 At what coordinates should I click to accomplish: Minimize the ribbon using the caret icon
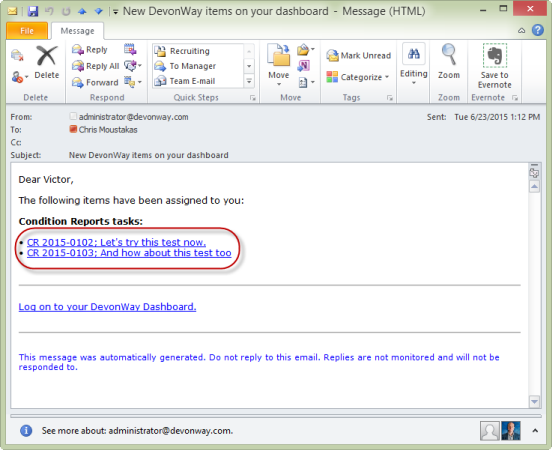521,31
